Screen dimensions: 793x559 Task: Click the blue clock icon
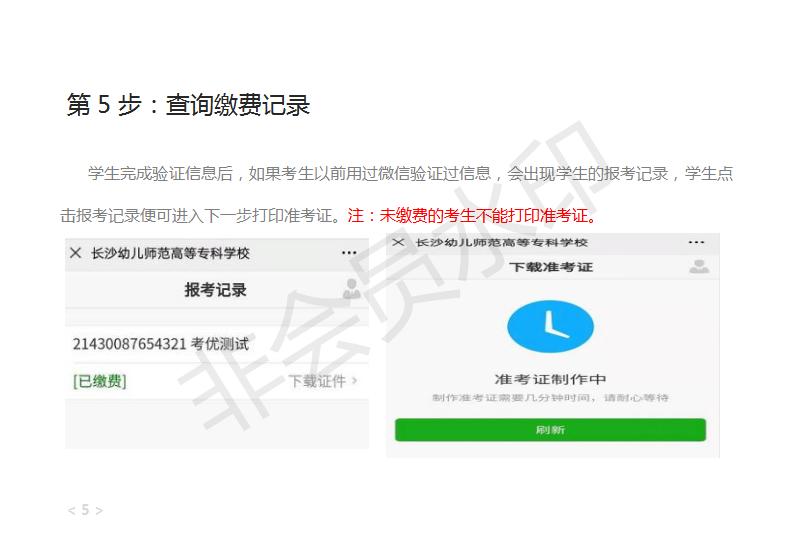pos(550,327)
